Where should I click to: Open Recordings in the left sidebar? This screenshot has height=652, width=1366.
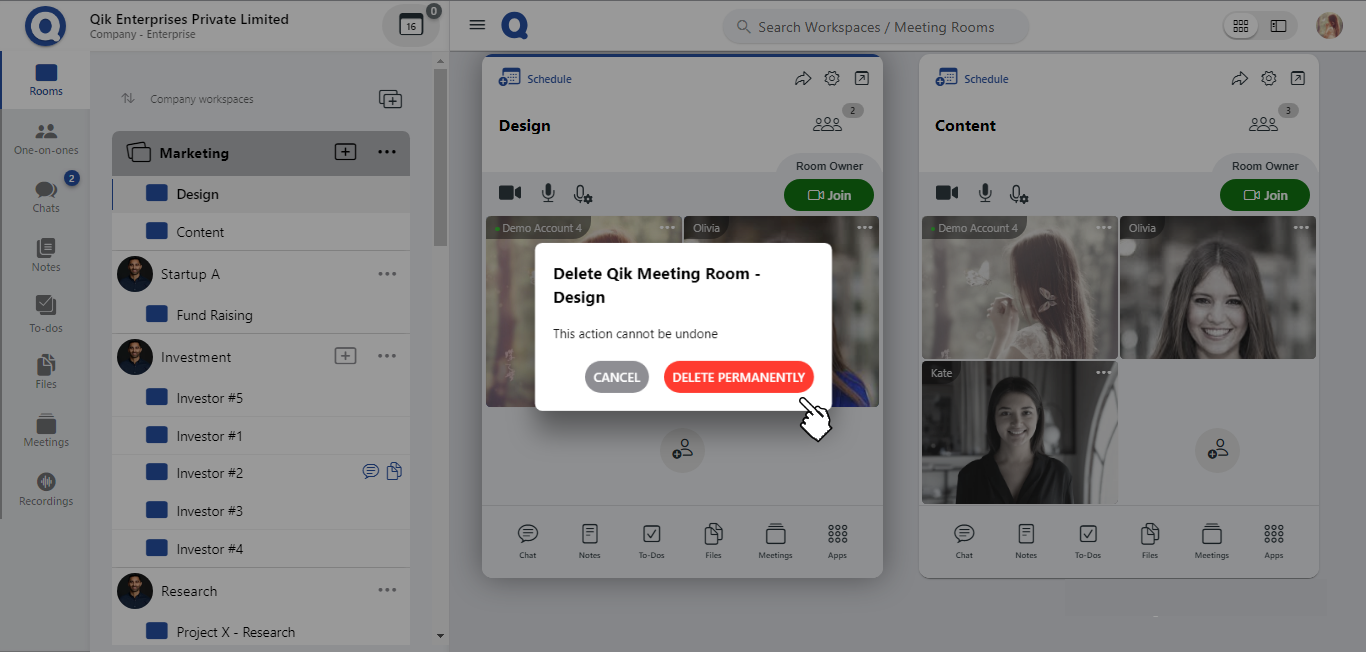[46, 489]
